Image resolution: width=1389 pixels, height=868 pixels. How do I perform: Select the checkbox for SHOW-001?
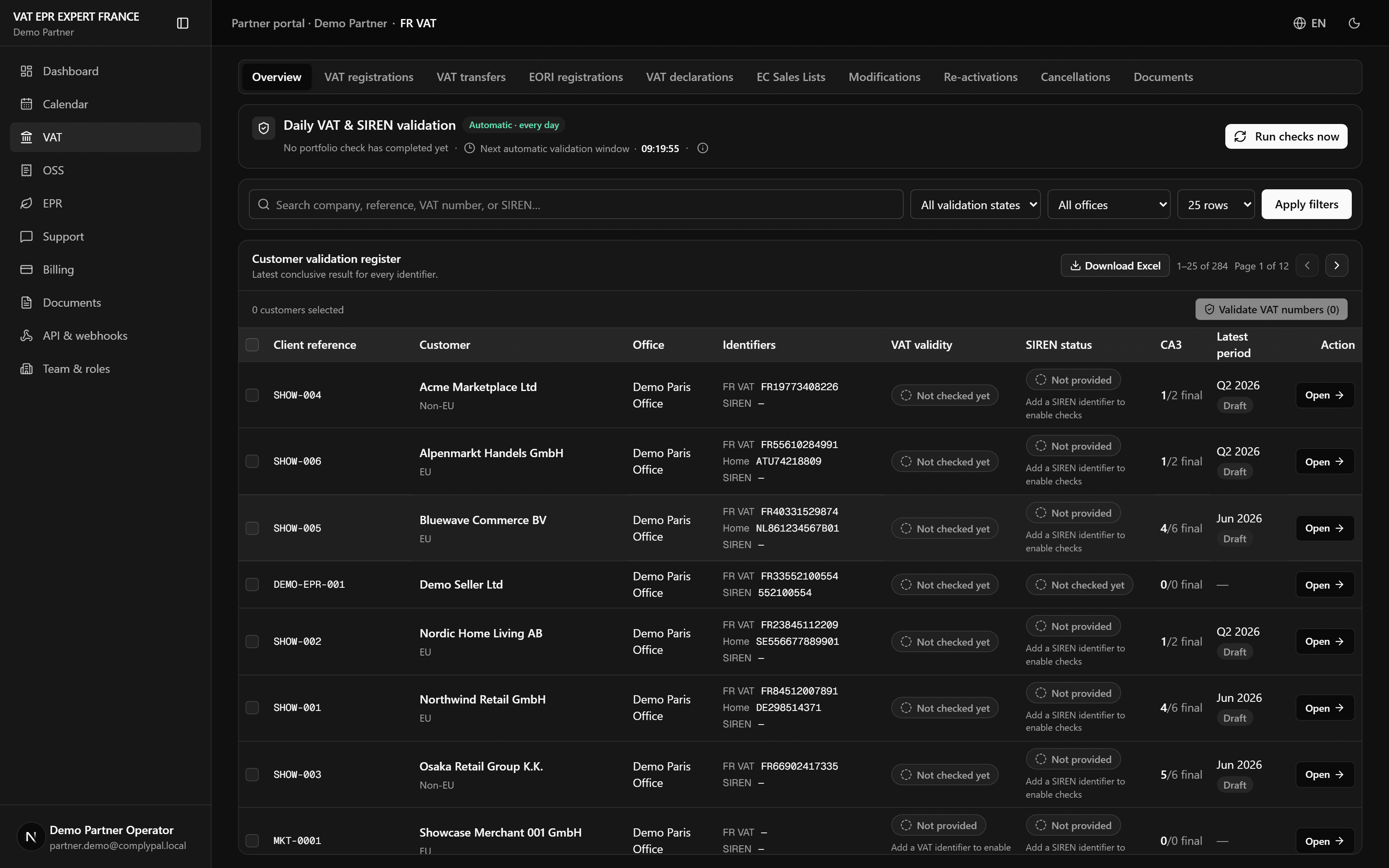pos(252,708)
